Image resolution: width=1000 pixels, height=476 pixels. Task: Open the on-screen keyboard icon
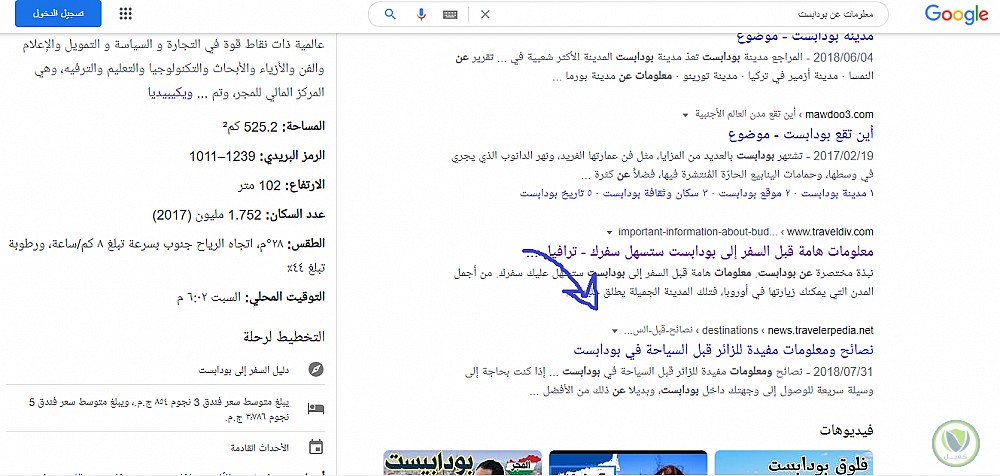pyautogui.click(x=450, y=14)
